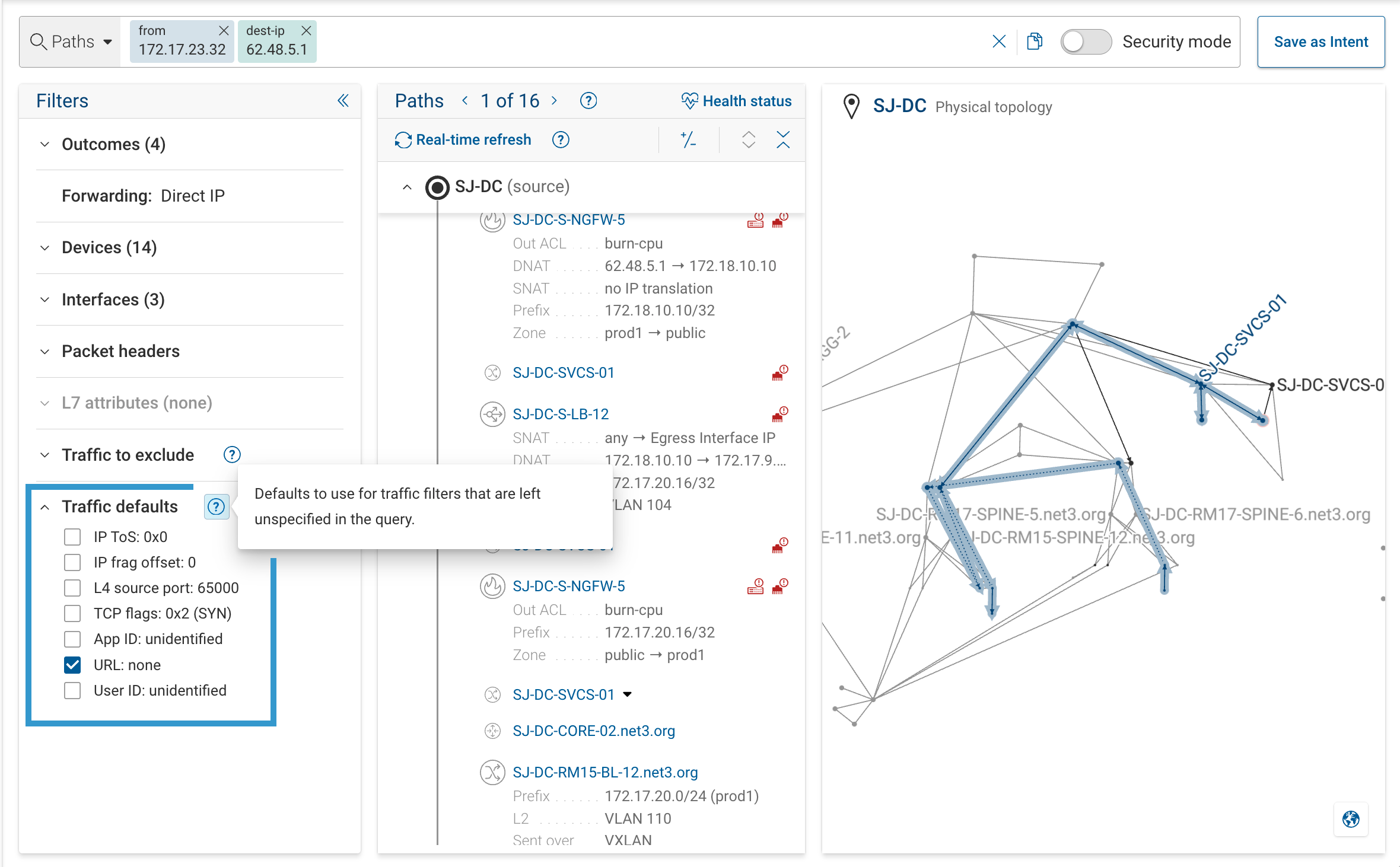Collapse the Filters panel with double chevron
Image resolution: width=1400 pixels, height=867 pixels.
[343, 101]
